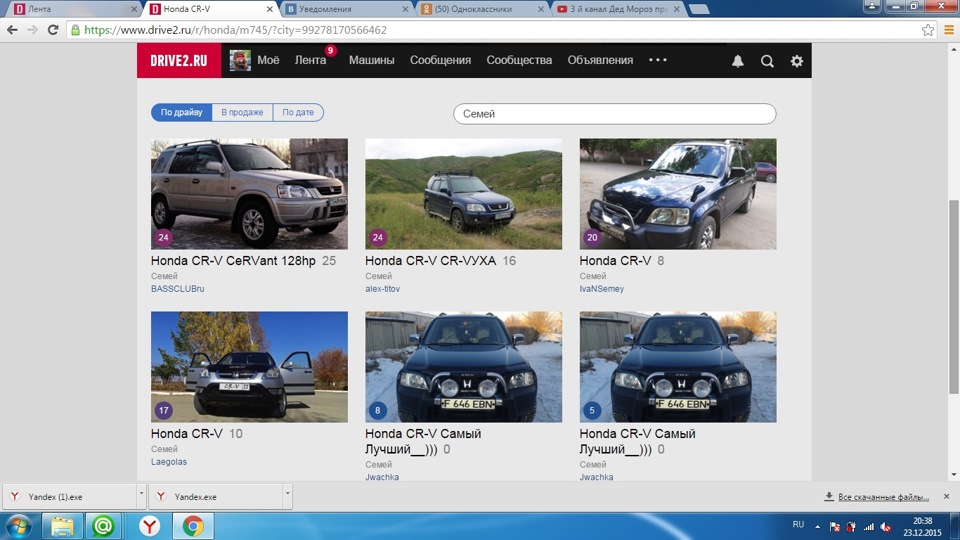Viewport: 960px width, 540px height.
Task: Open 'Лента' in the navbar
Action: pyautogui.click(x=310, y=60)
